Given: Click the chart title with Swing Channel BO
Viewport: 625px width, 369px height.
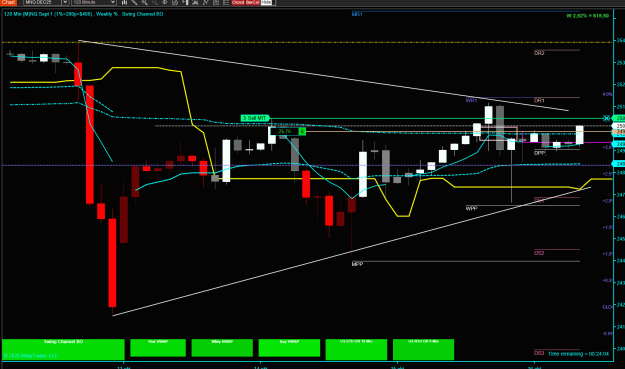Looking at the screenshot, I should pyautogui.click(x=83, y=14).
